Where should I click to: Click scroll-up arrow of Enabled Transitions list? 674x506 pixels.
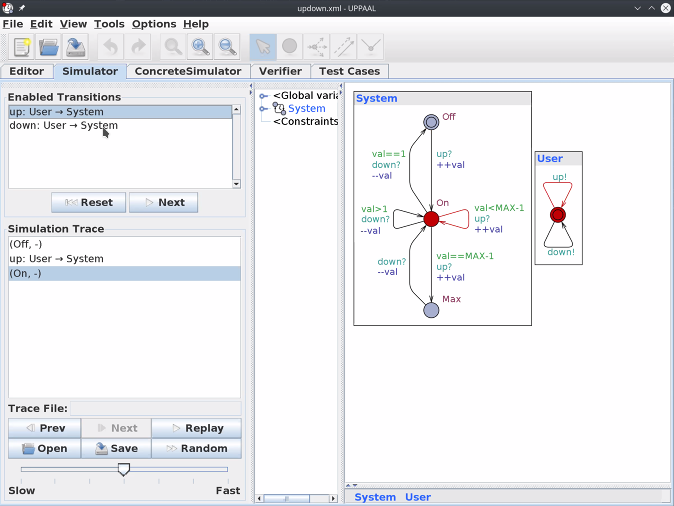[x=236, y=110]
